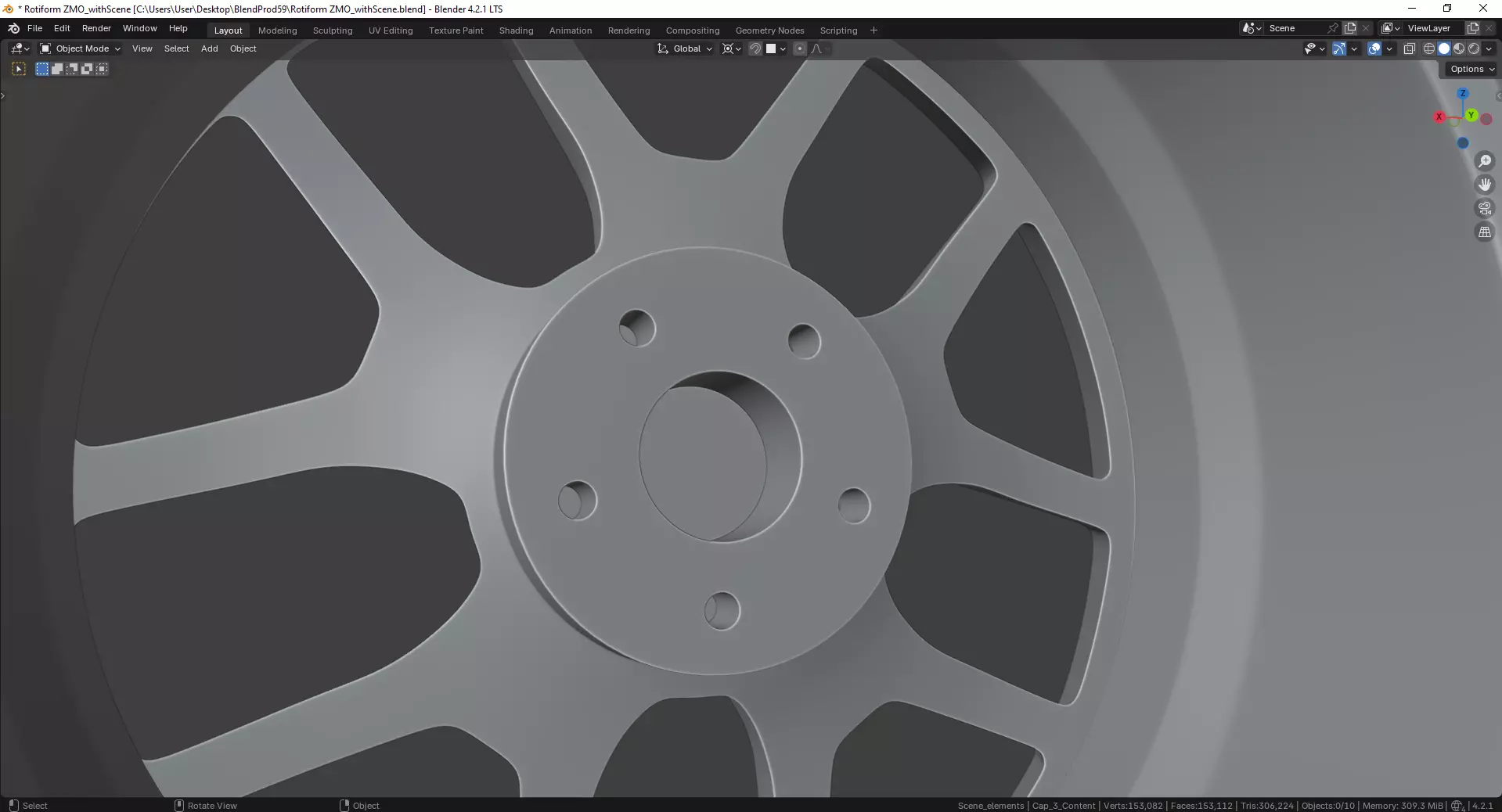The width and height of the screenshot is (1502, 812).
Task: Open selectability and visibility dropdown
Action: point(1315,49)
